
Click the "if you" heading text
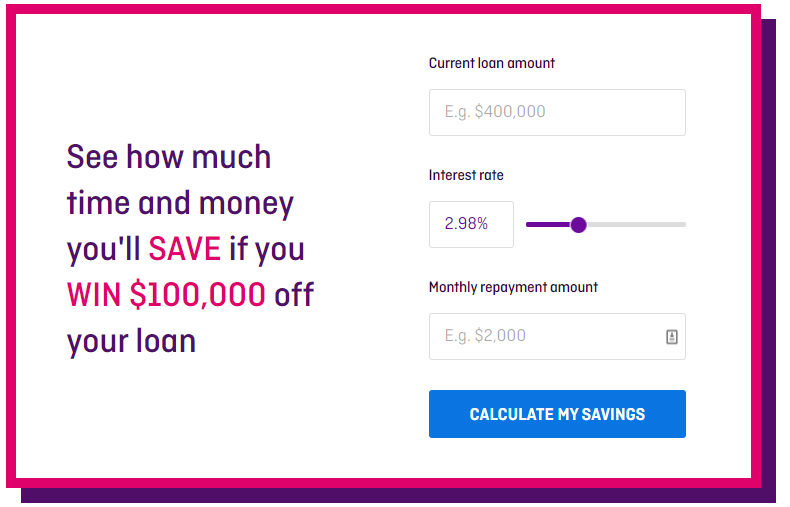point(267,249)
